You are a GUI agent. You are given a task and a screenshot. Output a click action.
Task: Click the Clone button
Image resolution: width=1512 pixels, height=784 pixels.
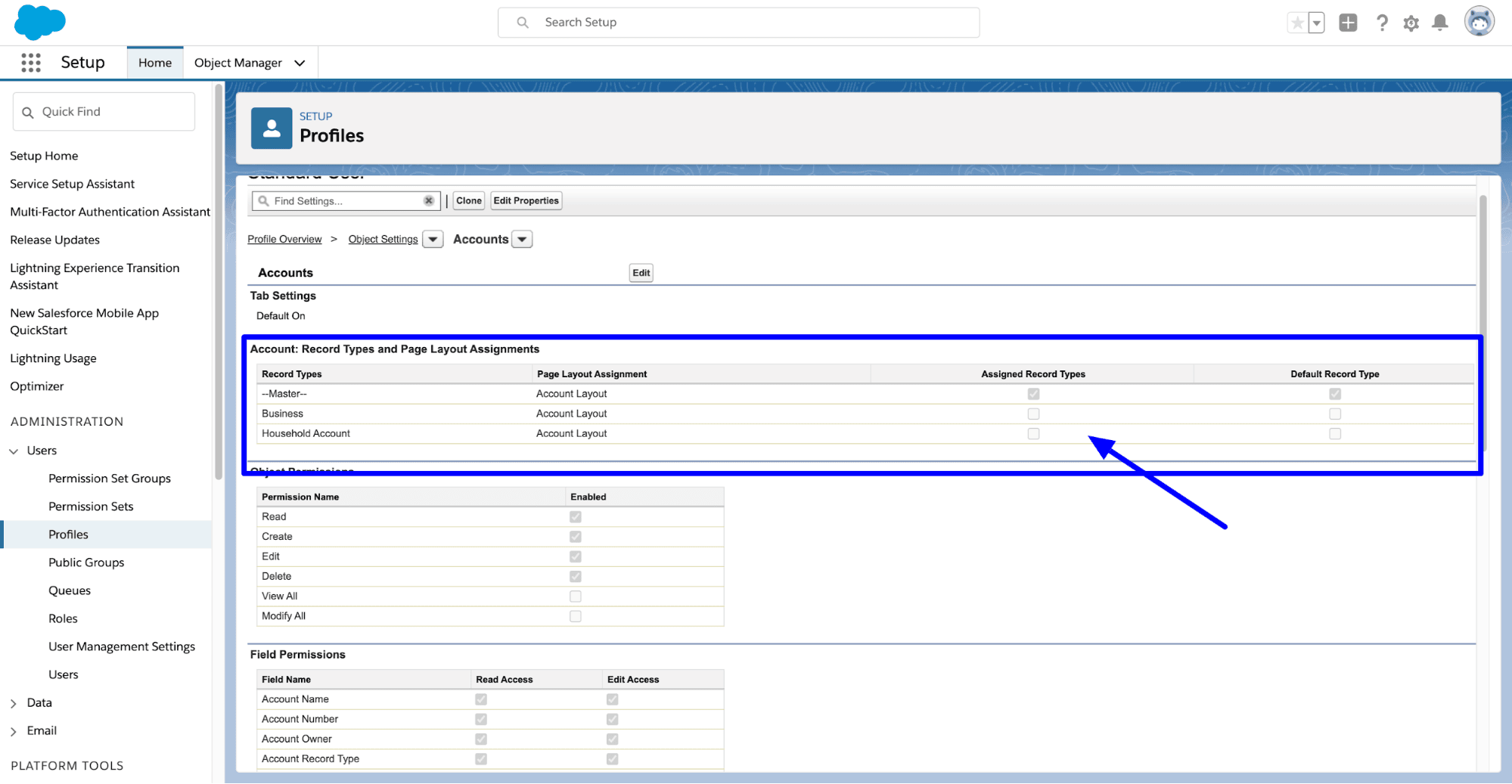(469, 200)
